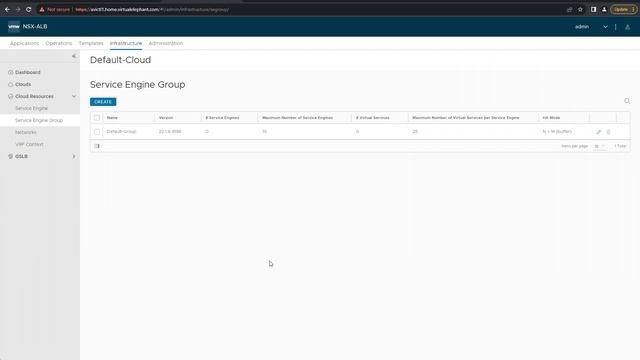Open the Applications tab
The width and height of the screenshot is (640, 360).
point(24,43)
